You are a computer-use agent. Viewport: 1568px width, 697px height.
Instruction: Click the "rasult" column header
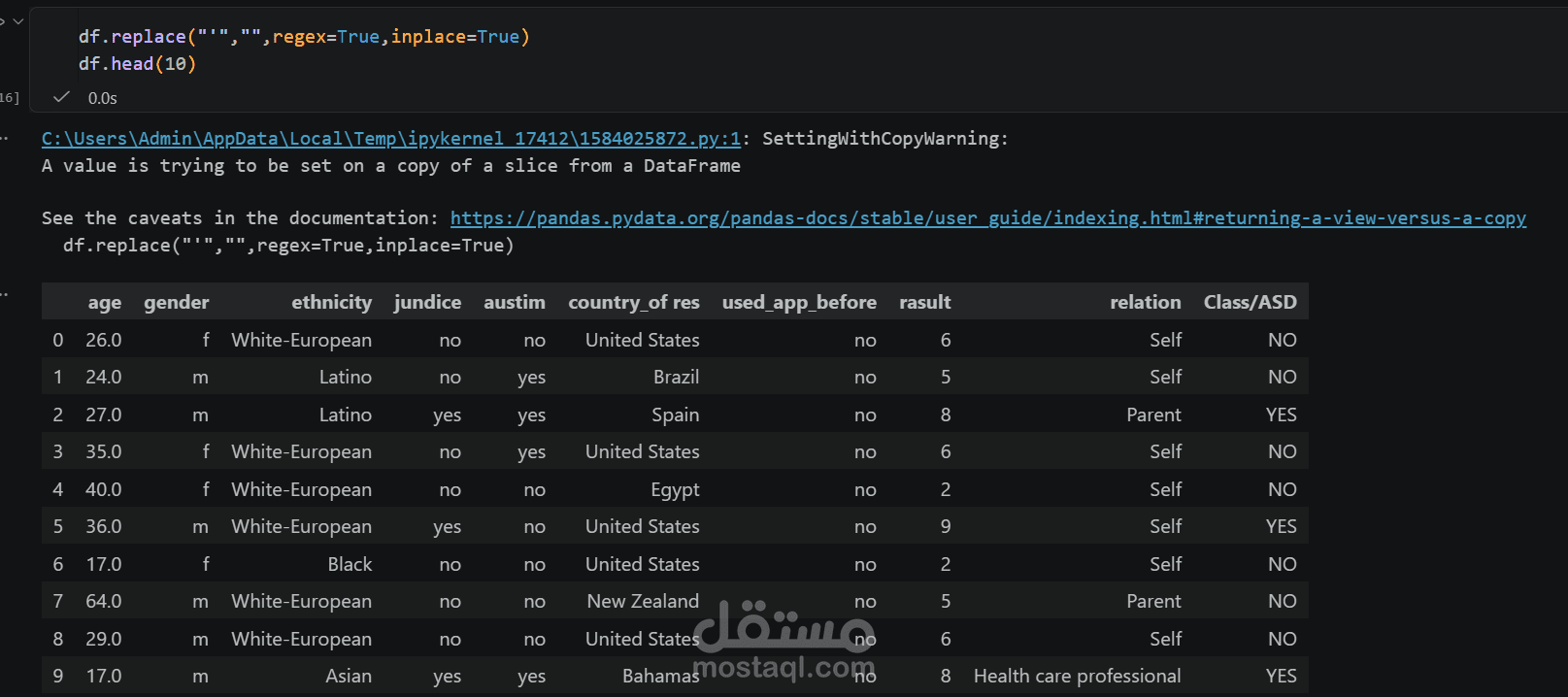(924, 302)
